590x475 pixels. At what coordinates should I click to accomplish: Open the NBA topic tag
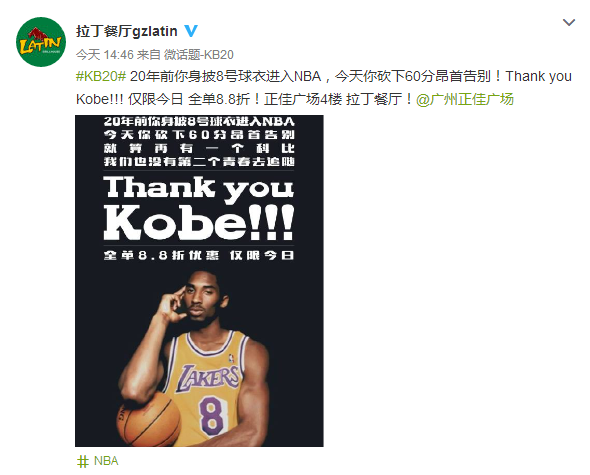click(106, 461)
